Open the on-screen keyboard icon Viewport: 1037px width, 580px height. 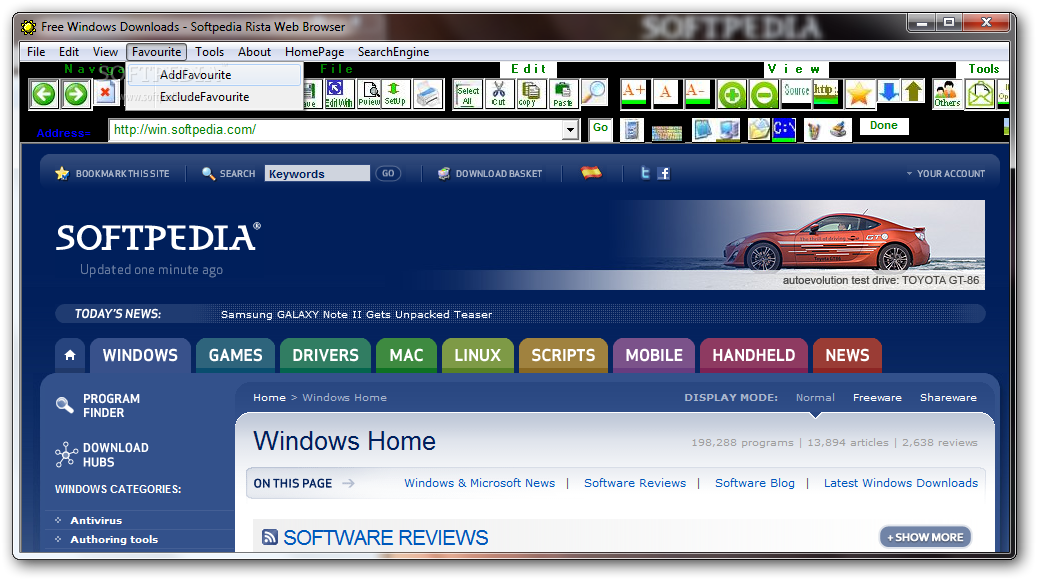667,134
